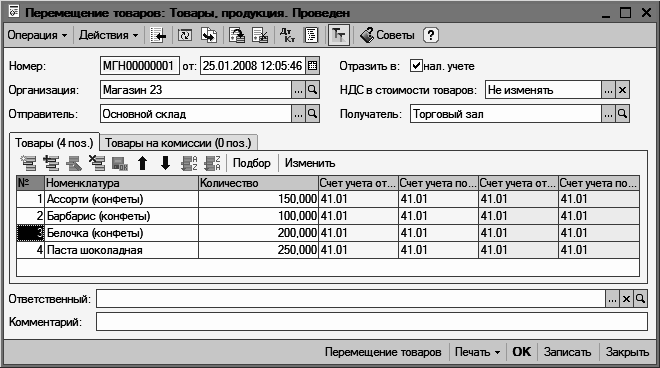This screenshot has width=660, height=368.
Task: Click the question mark help icon
Action: click(431, 35)
